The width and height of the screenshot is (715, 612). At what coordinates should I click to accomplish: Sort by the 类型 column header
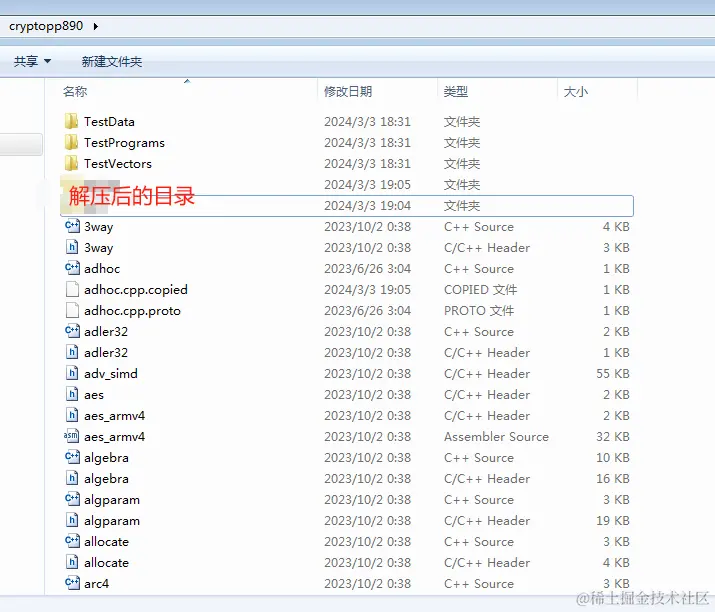(456, 92)
